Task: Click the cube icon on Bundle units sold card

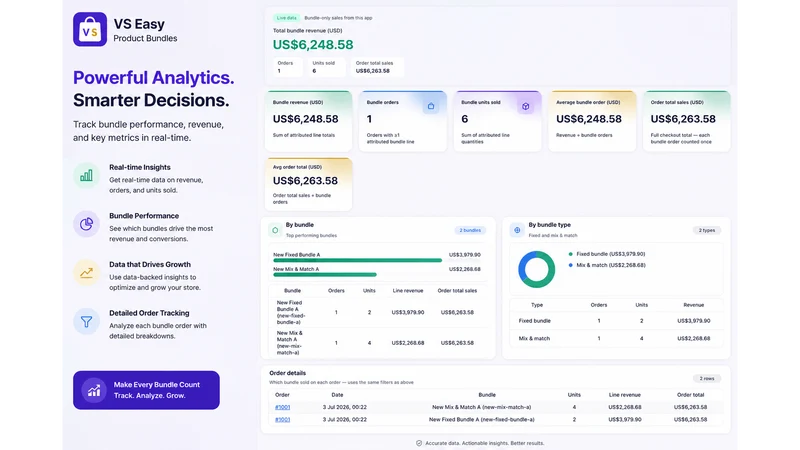Action: click(x=526, y=106)
